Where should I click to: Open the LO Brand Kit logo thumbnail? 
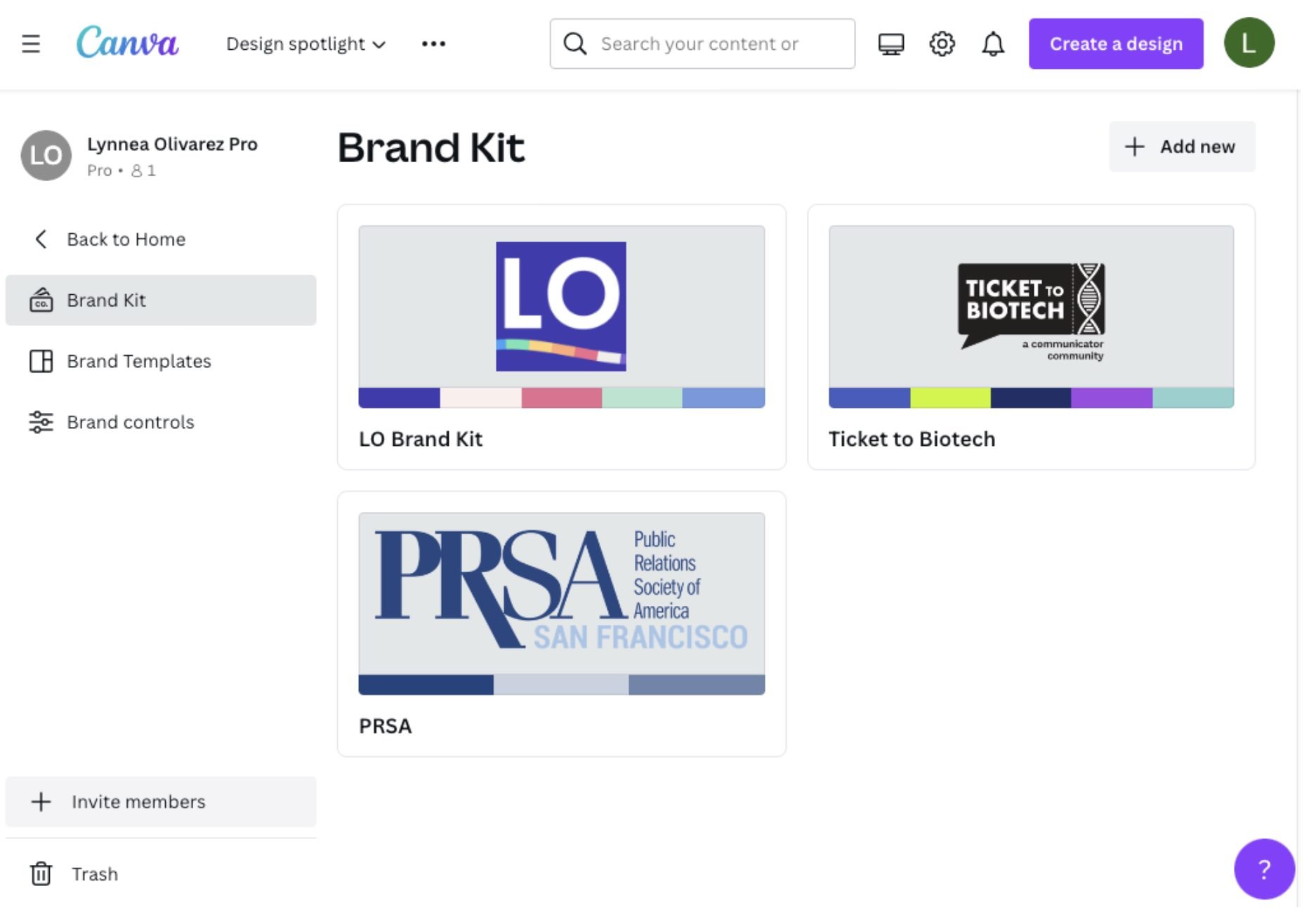coord(561,307)
